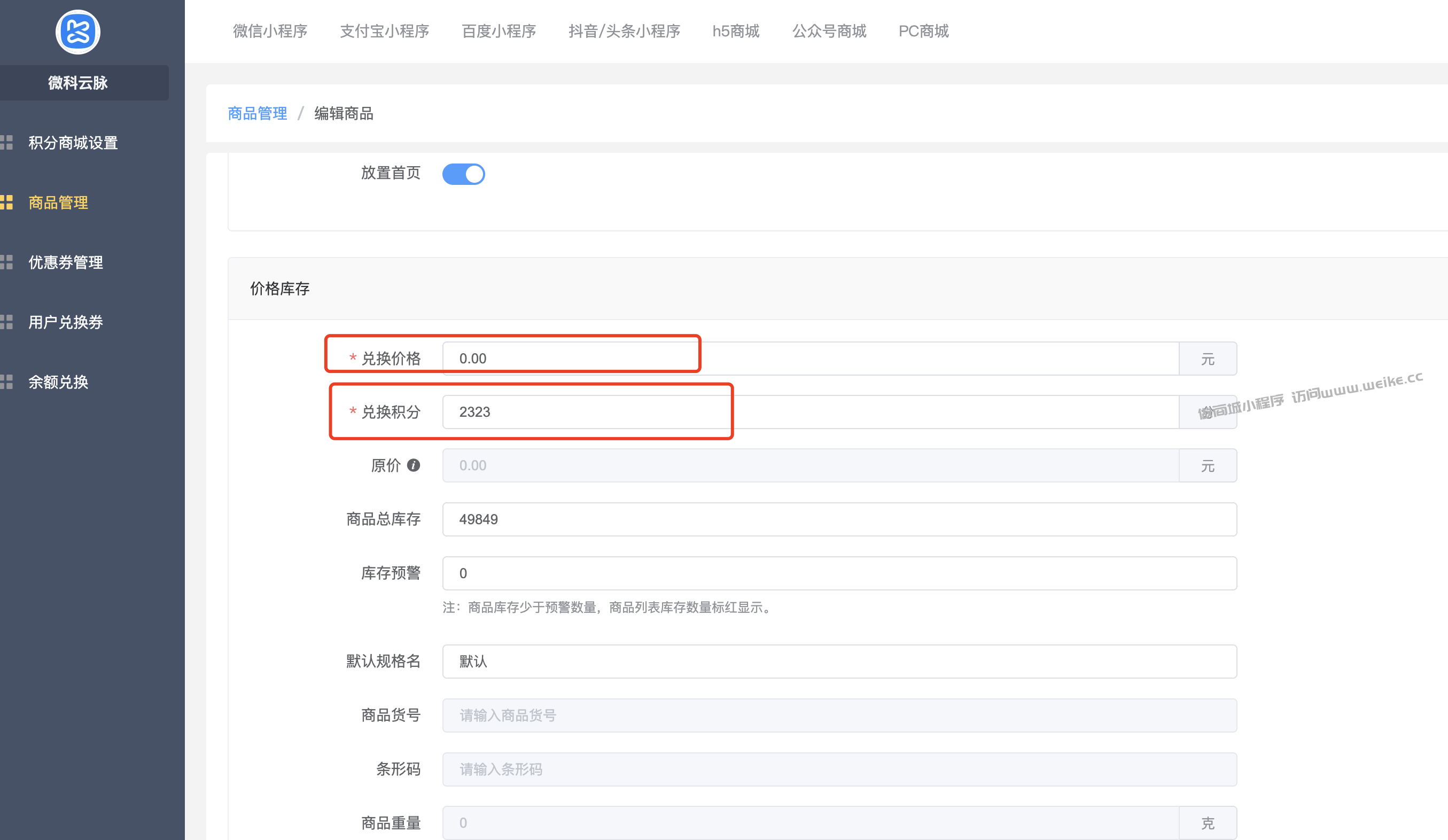The height and width of the screenshot is (840, 1448).
Task: Click the 微科云脉 logo icon
Action: tap(78, 32)
